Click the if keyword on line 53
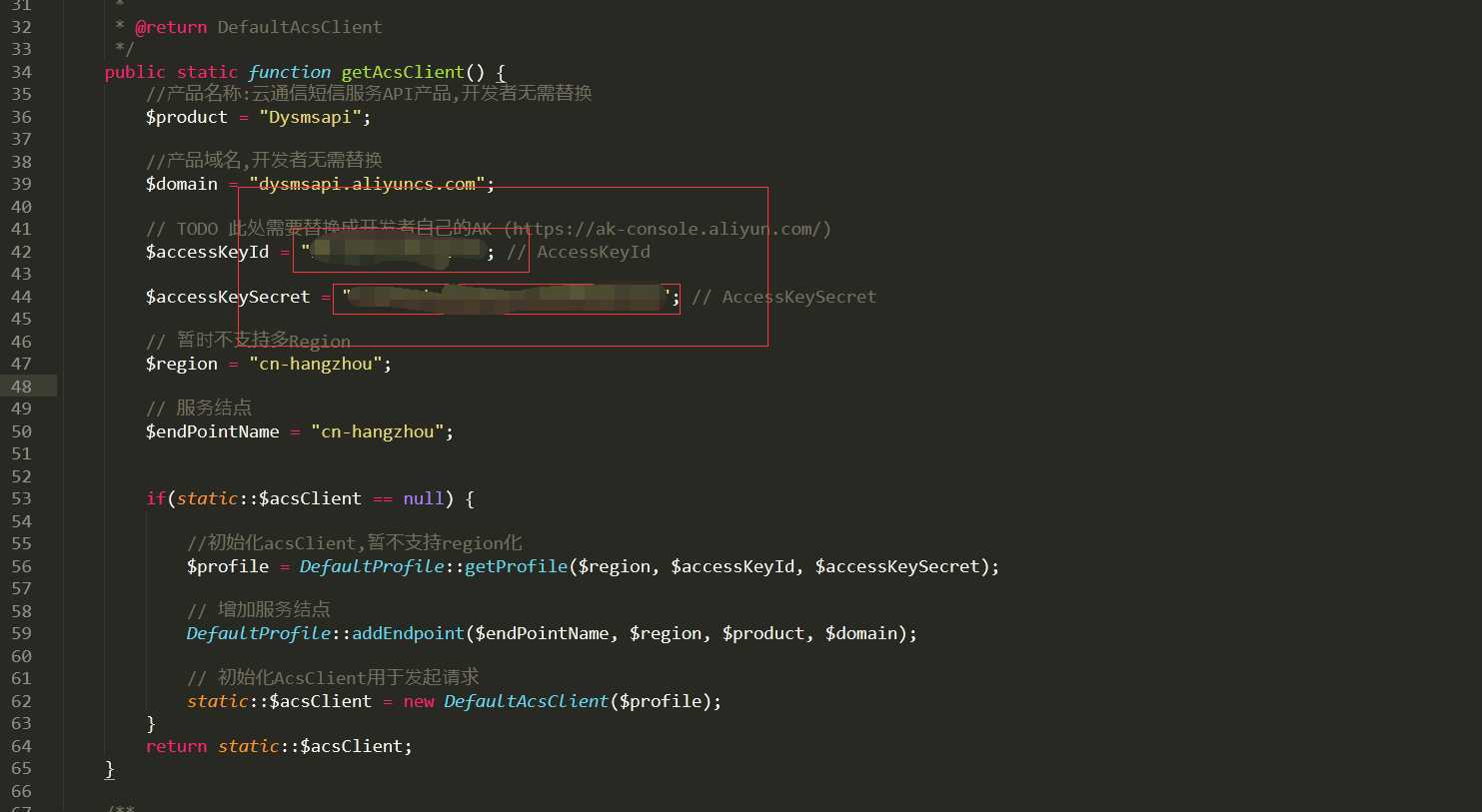 coord(156,498)
